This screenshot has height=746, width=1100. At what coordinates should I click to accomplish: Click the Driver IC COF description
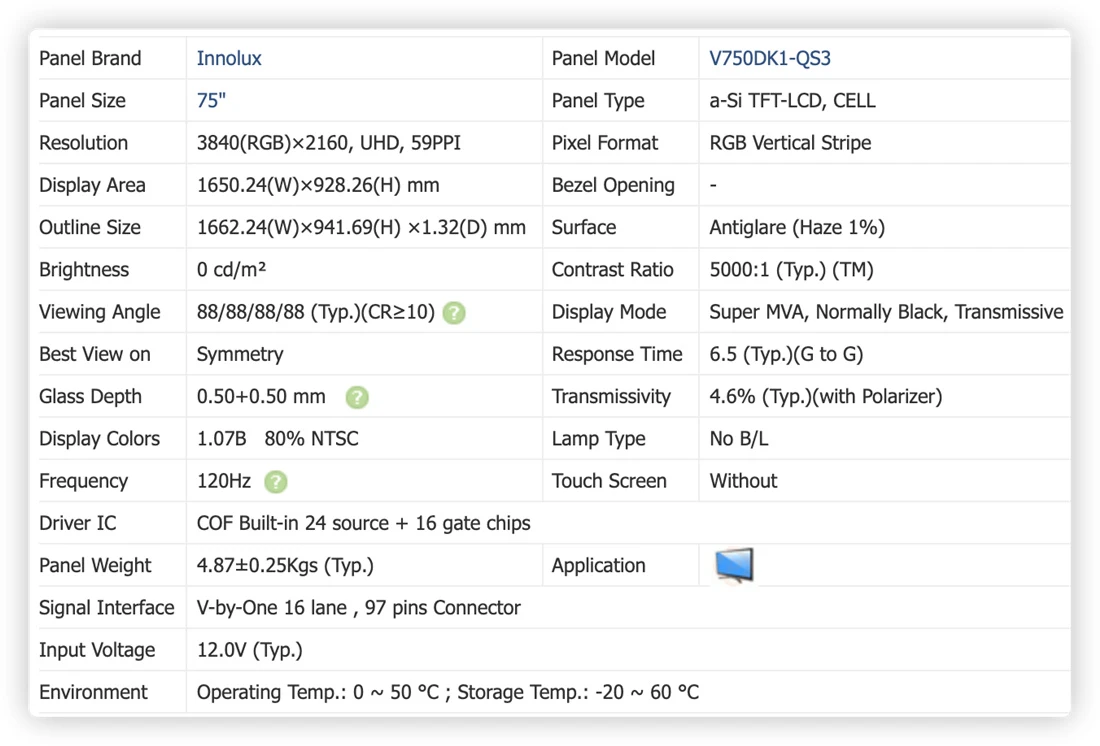point(363,524)
